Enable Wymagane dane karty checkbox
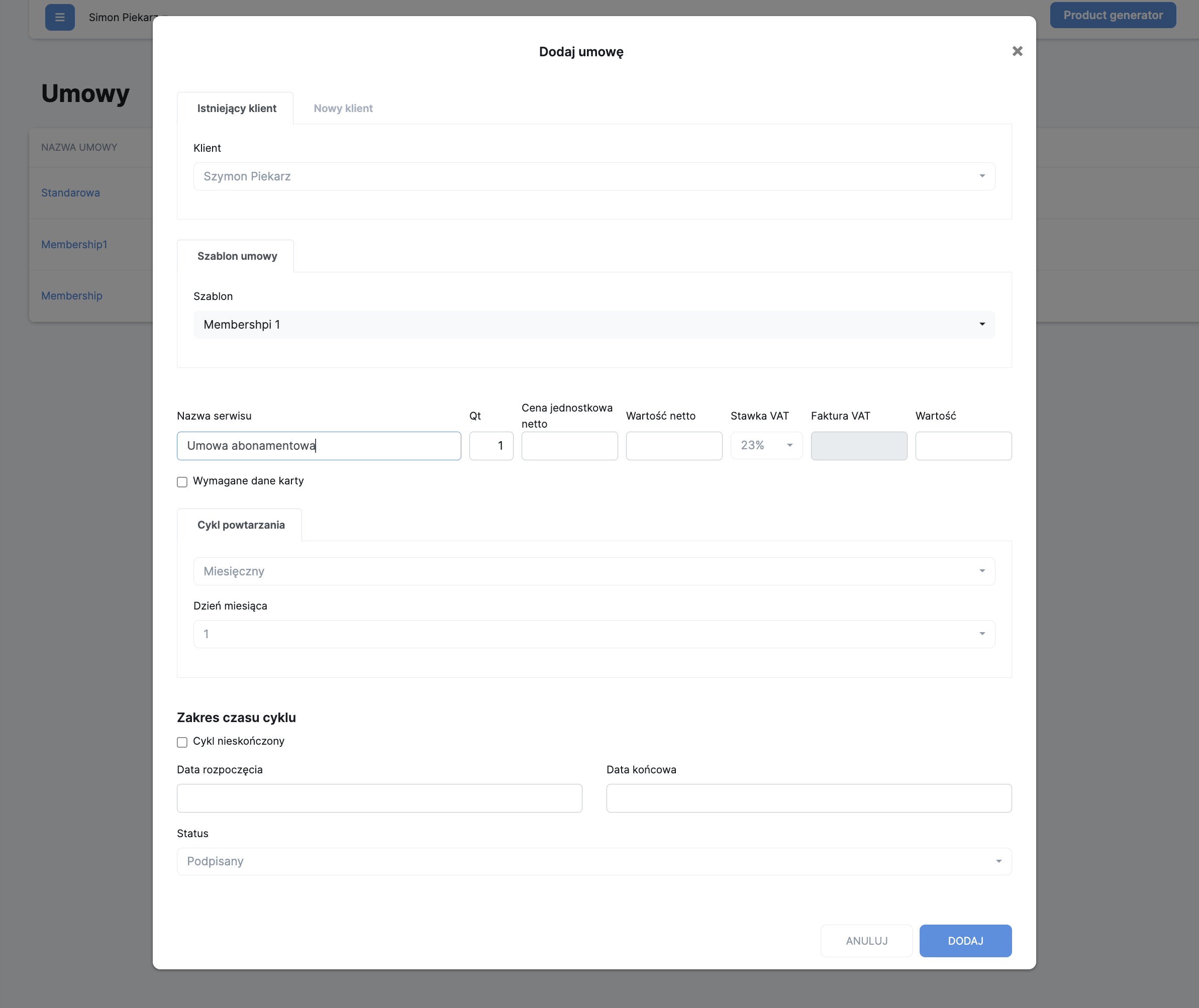This screenshot has width=1199, height=1008. tap(182, 482)
